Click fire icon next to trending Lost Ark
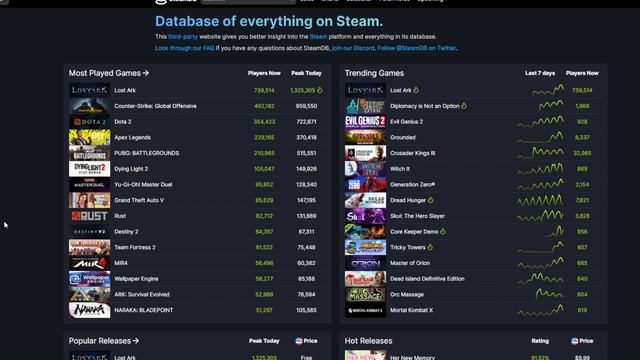Screen dimensions: 640x360 416,90
